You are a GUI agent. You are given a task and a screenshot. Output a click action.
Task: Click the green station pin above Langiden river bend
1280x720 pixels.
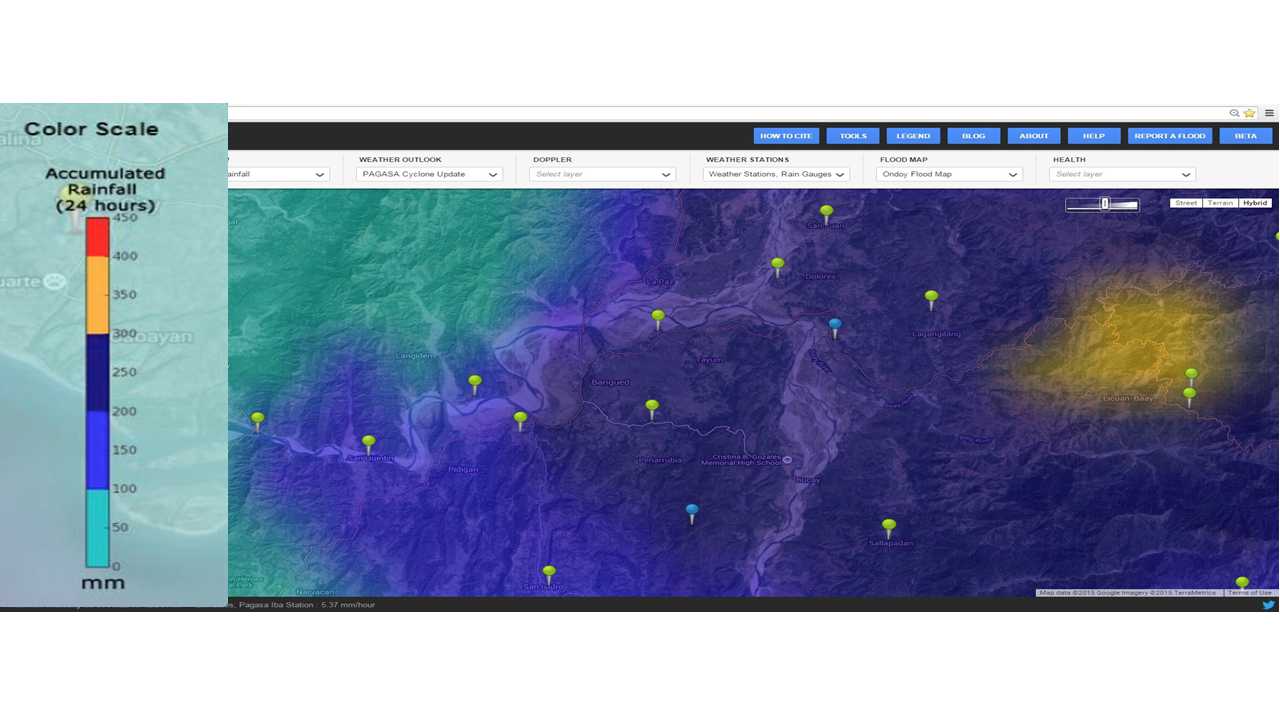point(475,382)
